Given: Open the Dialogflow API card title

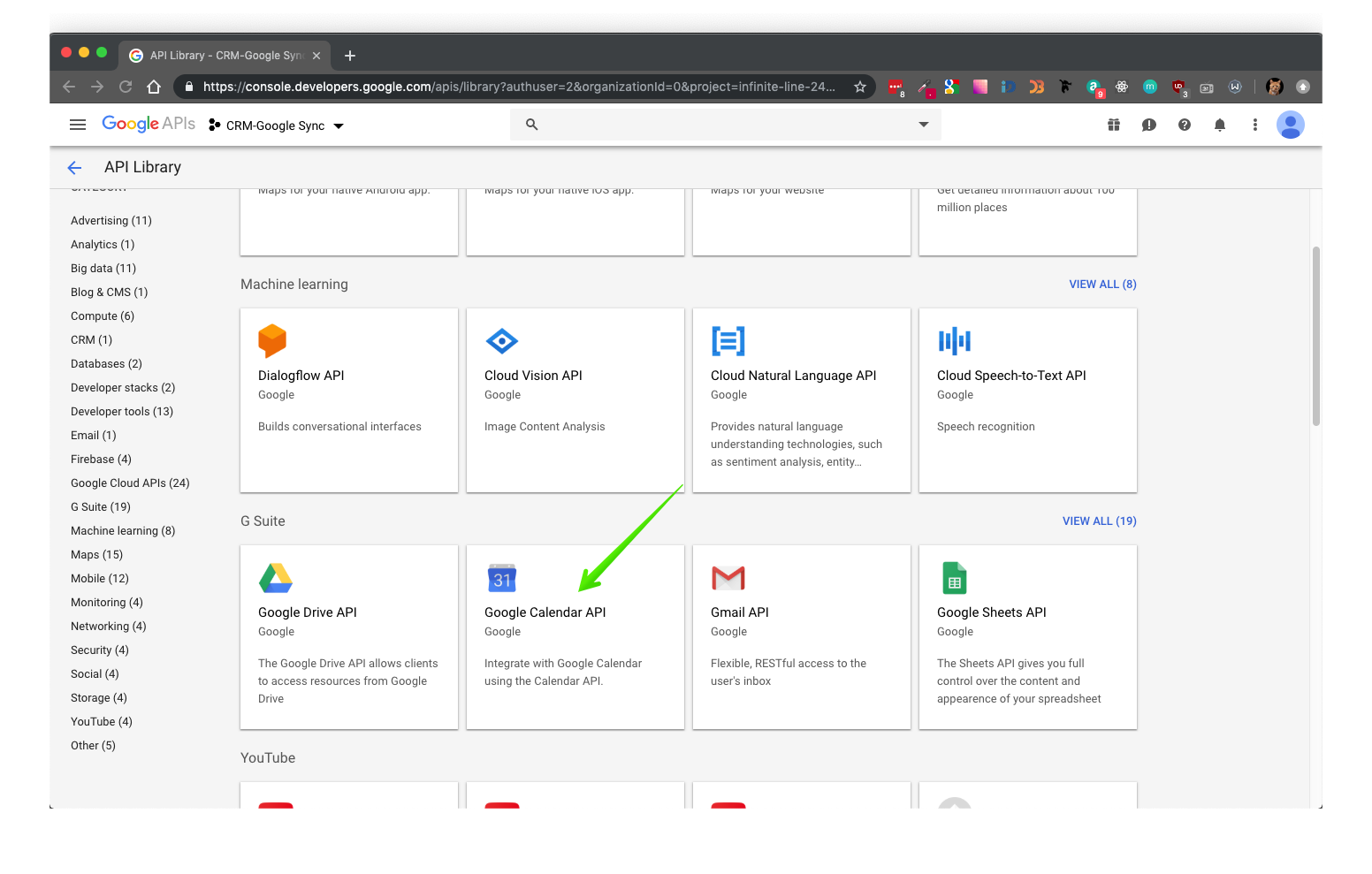Looking at the screenshot, I should [301, 376].
